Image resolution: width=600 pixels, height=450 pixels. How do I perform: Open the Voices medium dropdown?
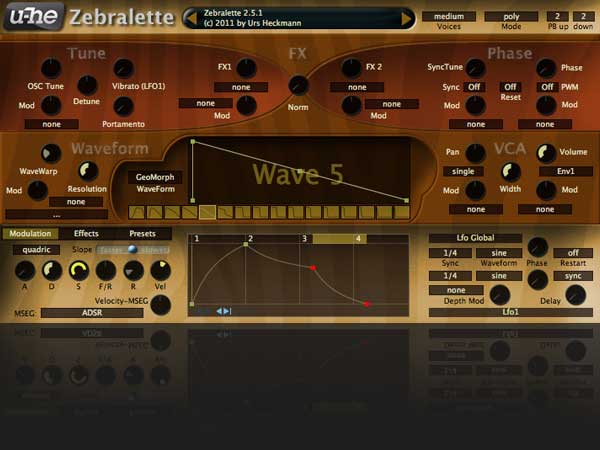point(449,16)
